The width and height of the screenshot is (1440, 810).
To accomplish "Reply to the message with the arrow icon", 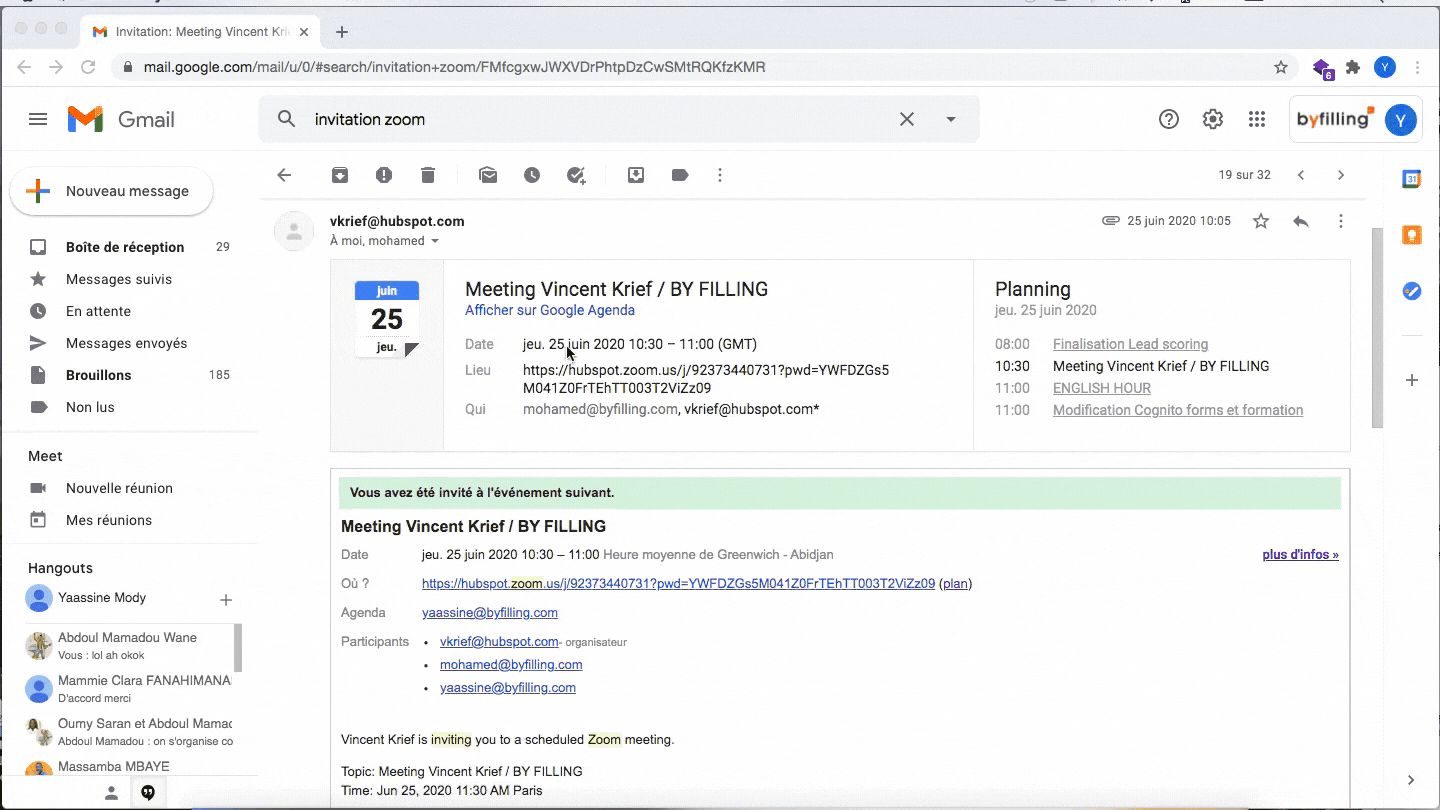I will coord(1301,221).
